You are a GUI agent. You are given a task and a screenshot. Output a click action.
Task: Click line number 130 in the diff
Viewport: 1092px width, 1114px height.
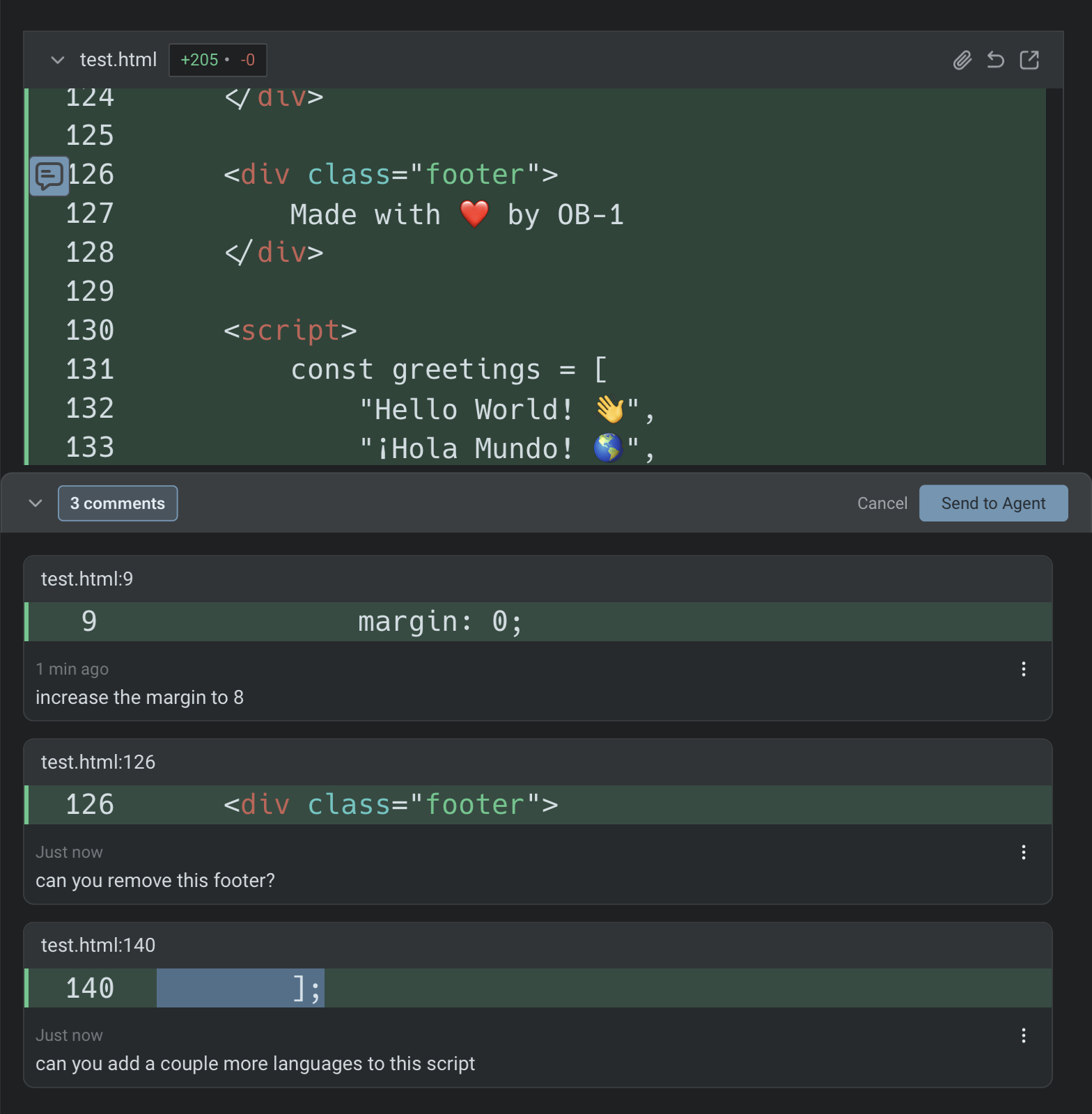pos(90,331)
